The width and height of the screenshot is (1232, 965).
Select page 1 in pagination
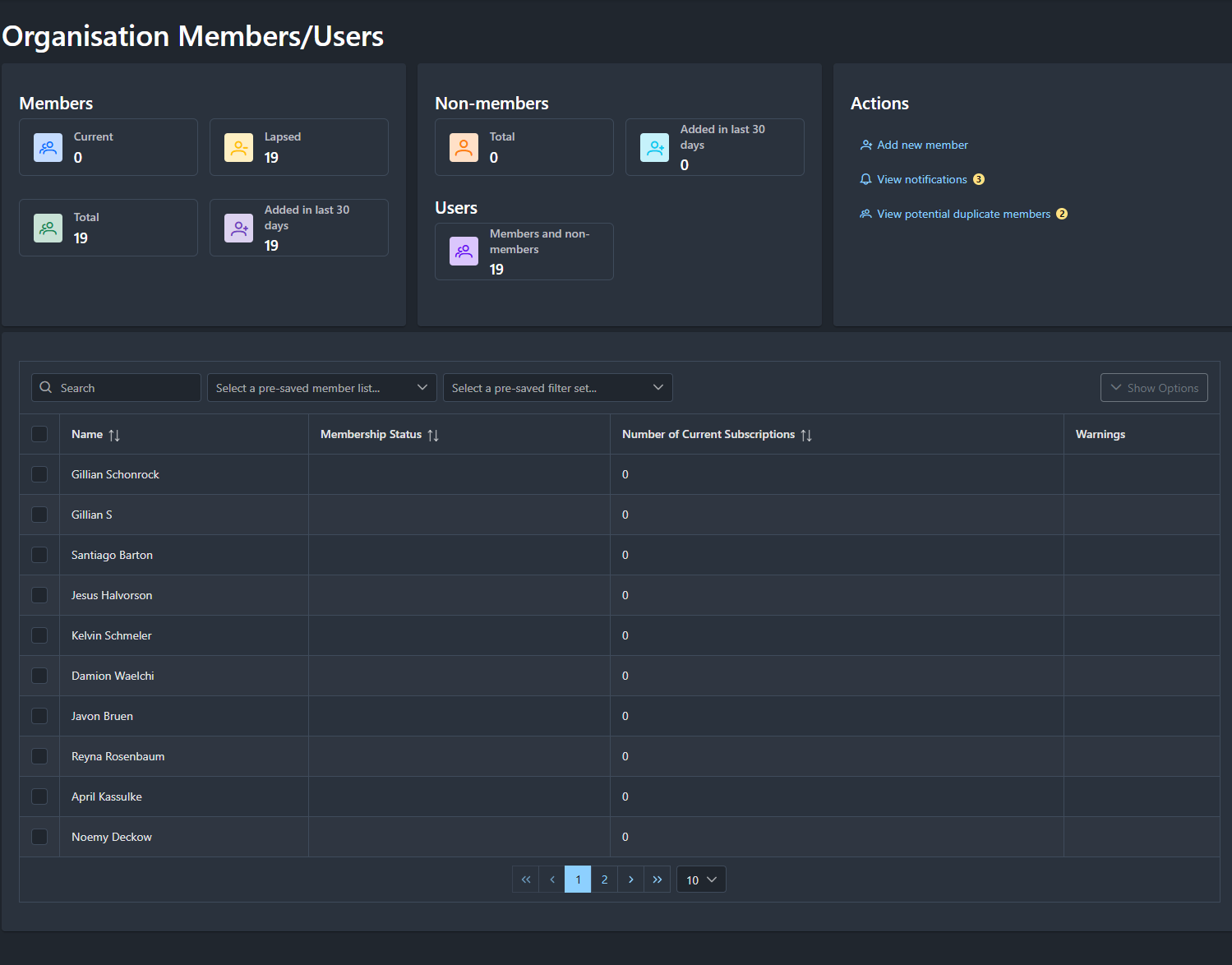(578, 880)
